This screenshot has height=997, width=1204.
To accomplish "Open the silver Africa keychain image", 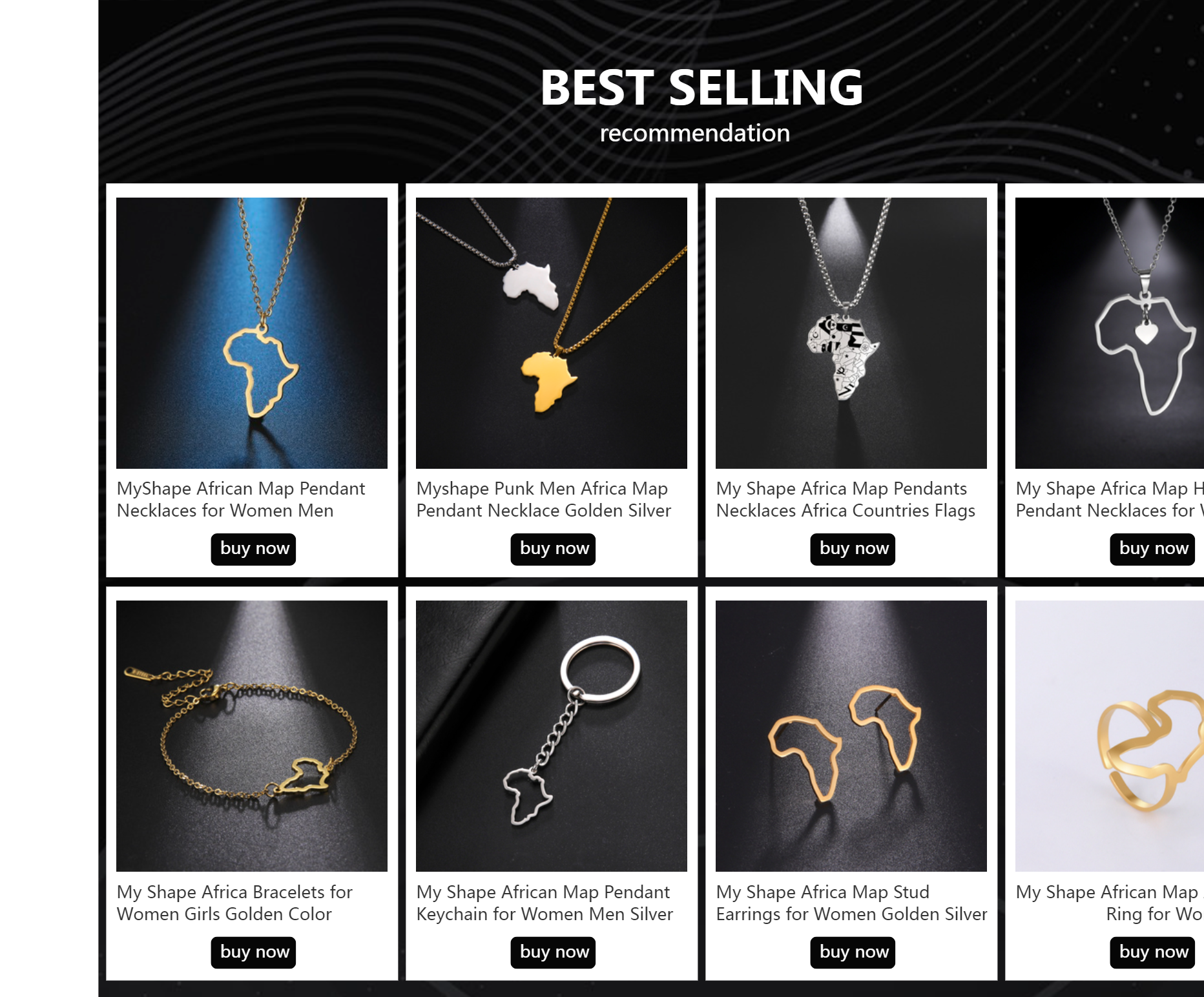I will click(x=552, y=736).
